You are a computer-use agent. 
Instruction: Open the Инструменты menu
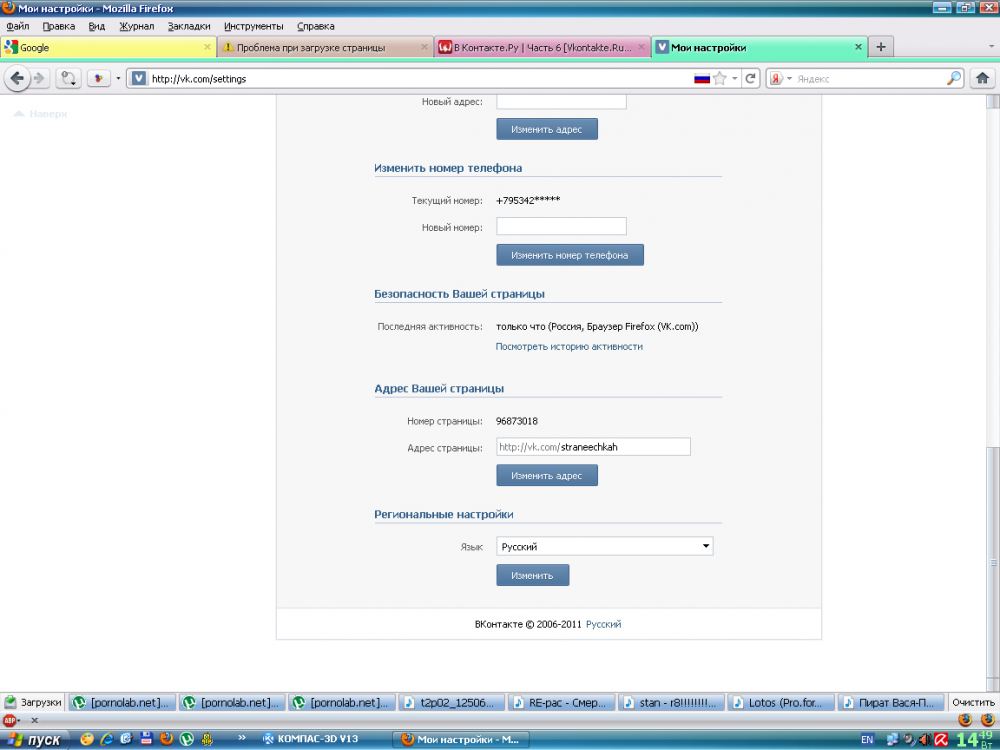click(x=253, y=26)
